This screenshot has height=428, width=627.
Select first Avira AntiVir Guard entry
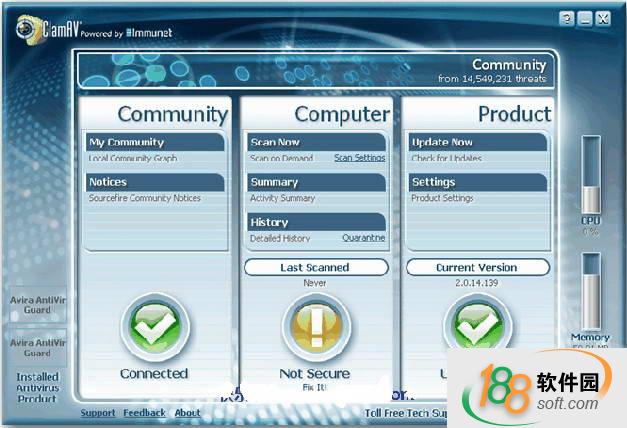37,305
